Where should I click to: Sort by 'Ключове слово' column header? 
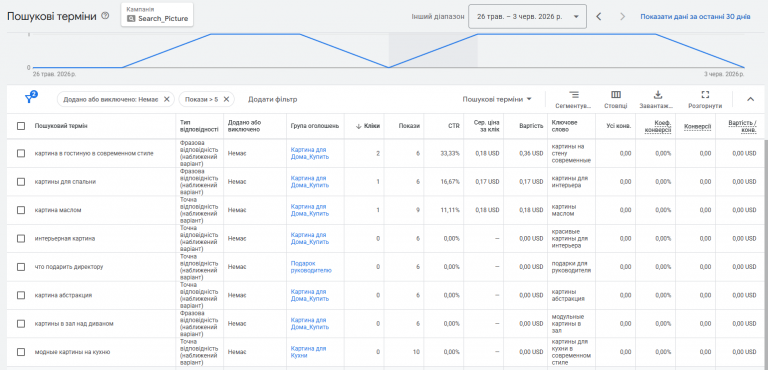click(565, 126)
